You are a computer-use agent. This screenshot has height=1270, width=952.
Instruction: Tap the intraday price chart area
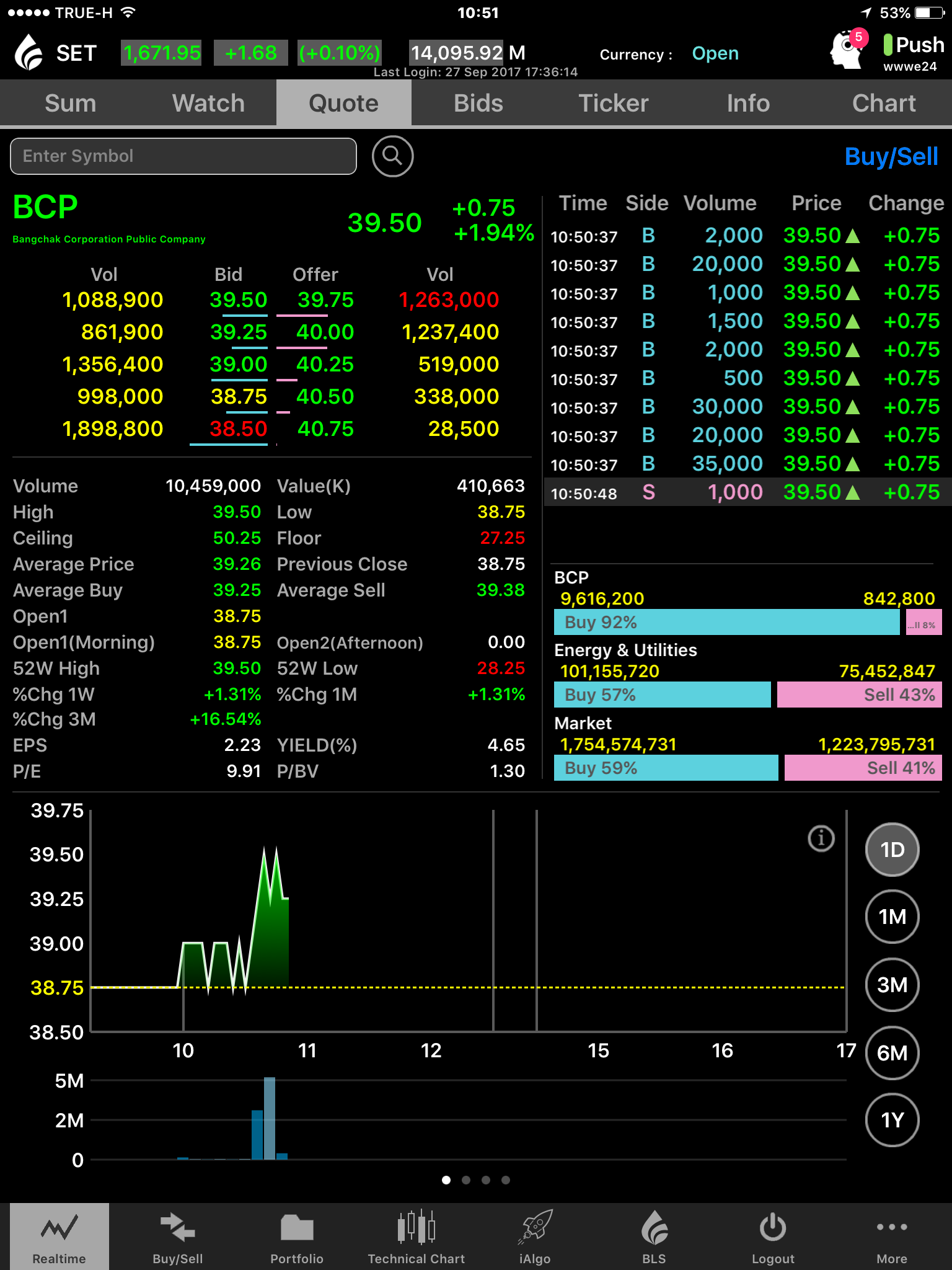point(469,921)
